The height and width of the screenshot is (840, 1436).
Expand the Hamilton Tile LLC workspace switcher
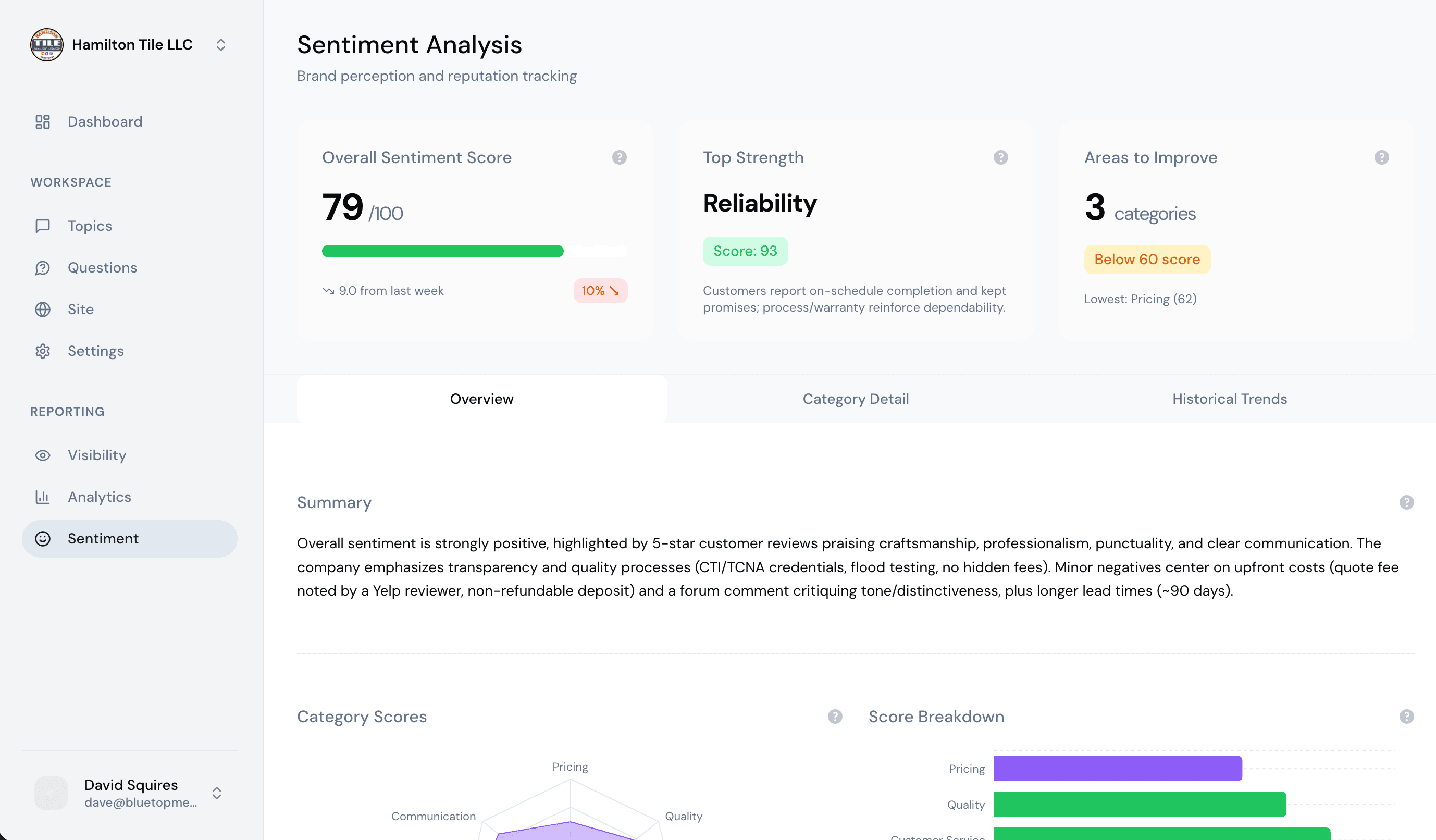tap(221, 44)
